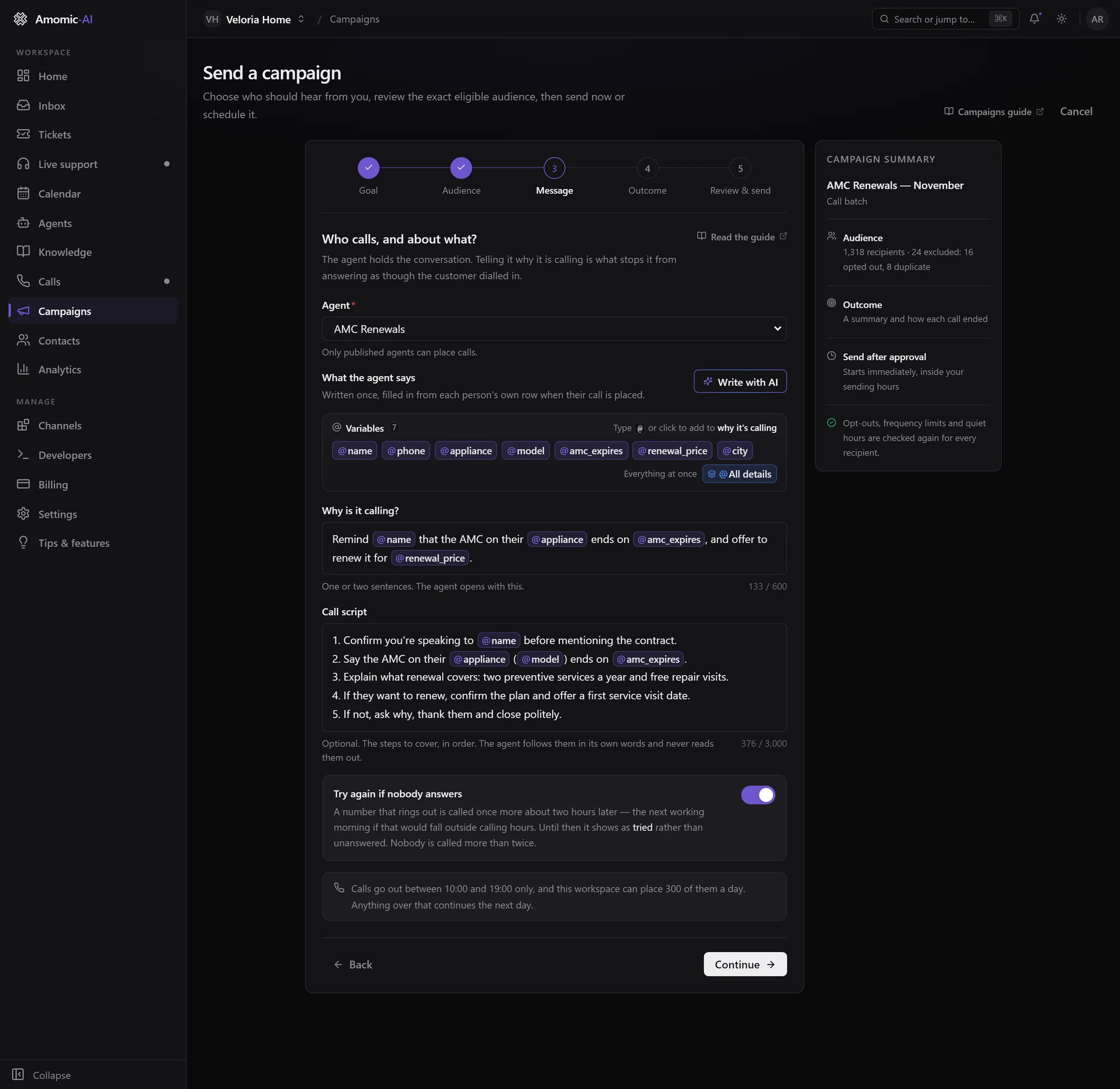Open the AR user avatar menu
The image size is (1120, 1089).
[x=1097, y=19]
